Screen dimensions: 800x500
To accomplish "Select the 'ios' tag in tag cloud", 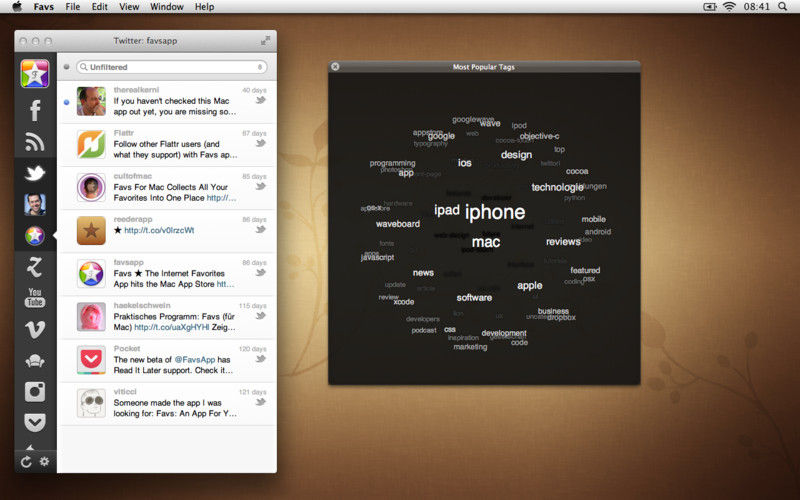I will click(464, 163).
